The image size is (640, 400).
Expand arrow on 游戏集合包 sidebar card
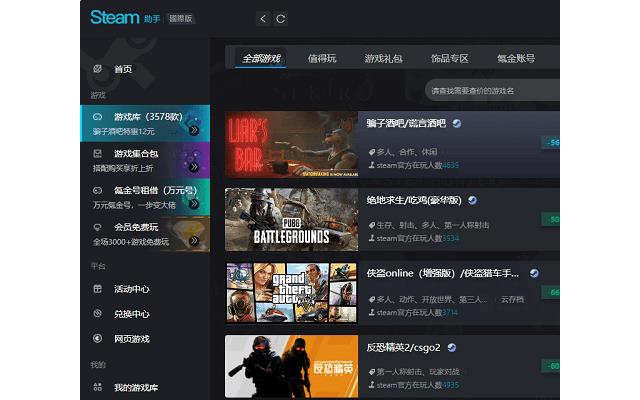(194, 167)
